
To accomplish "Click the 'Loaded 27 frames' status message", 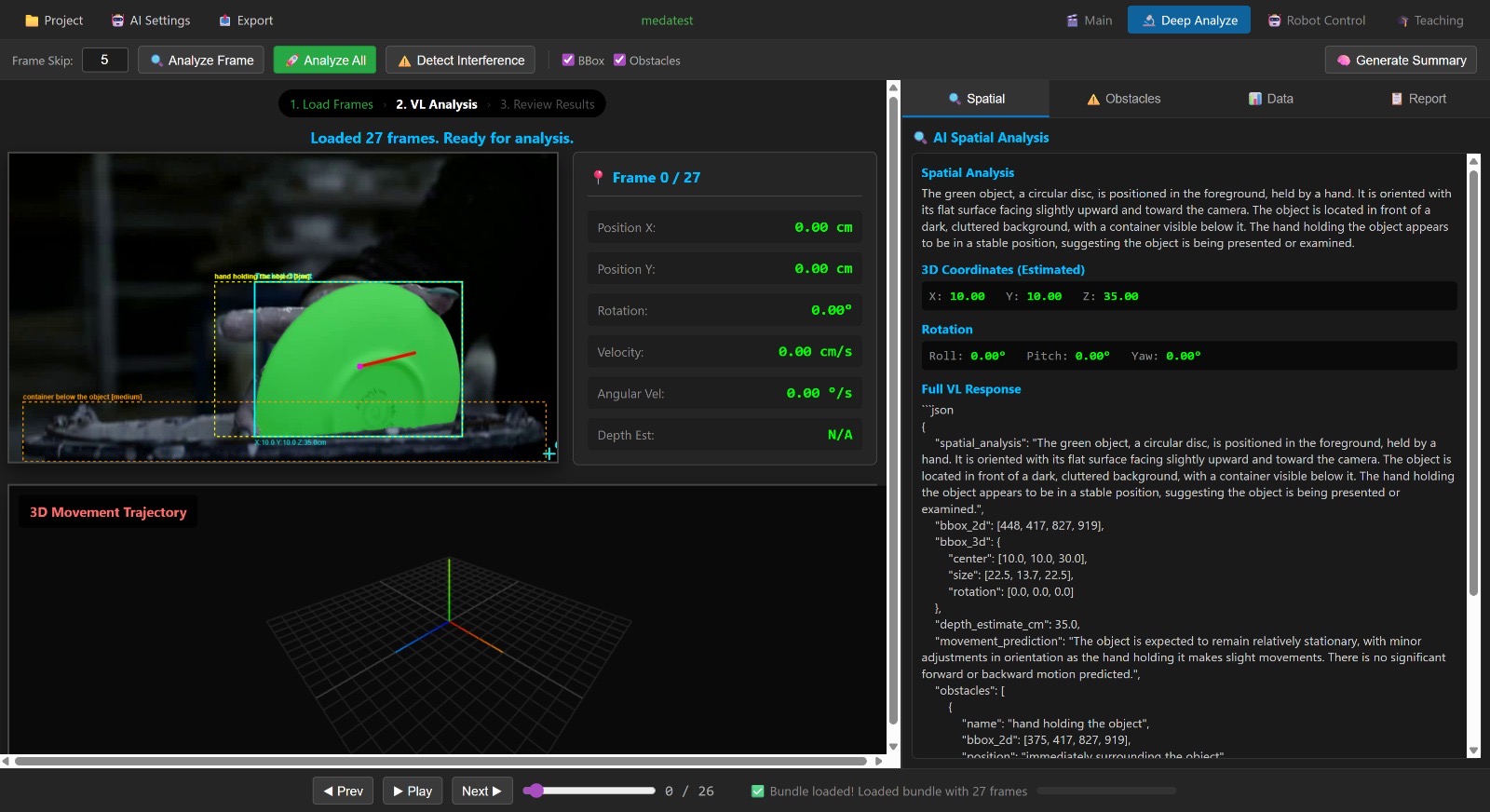I will click(442, 138).
